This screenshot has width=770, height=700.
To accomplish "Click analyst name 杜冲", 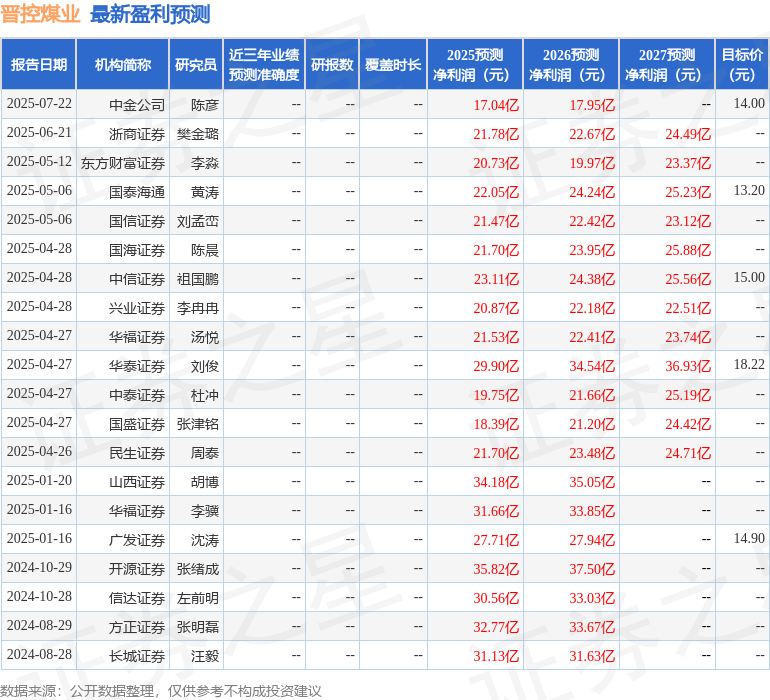I will [x=205, y=394].
